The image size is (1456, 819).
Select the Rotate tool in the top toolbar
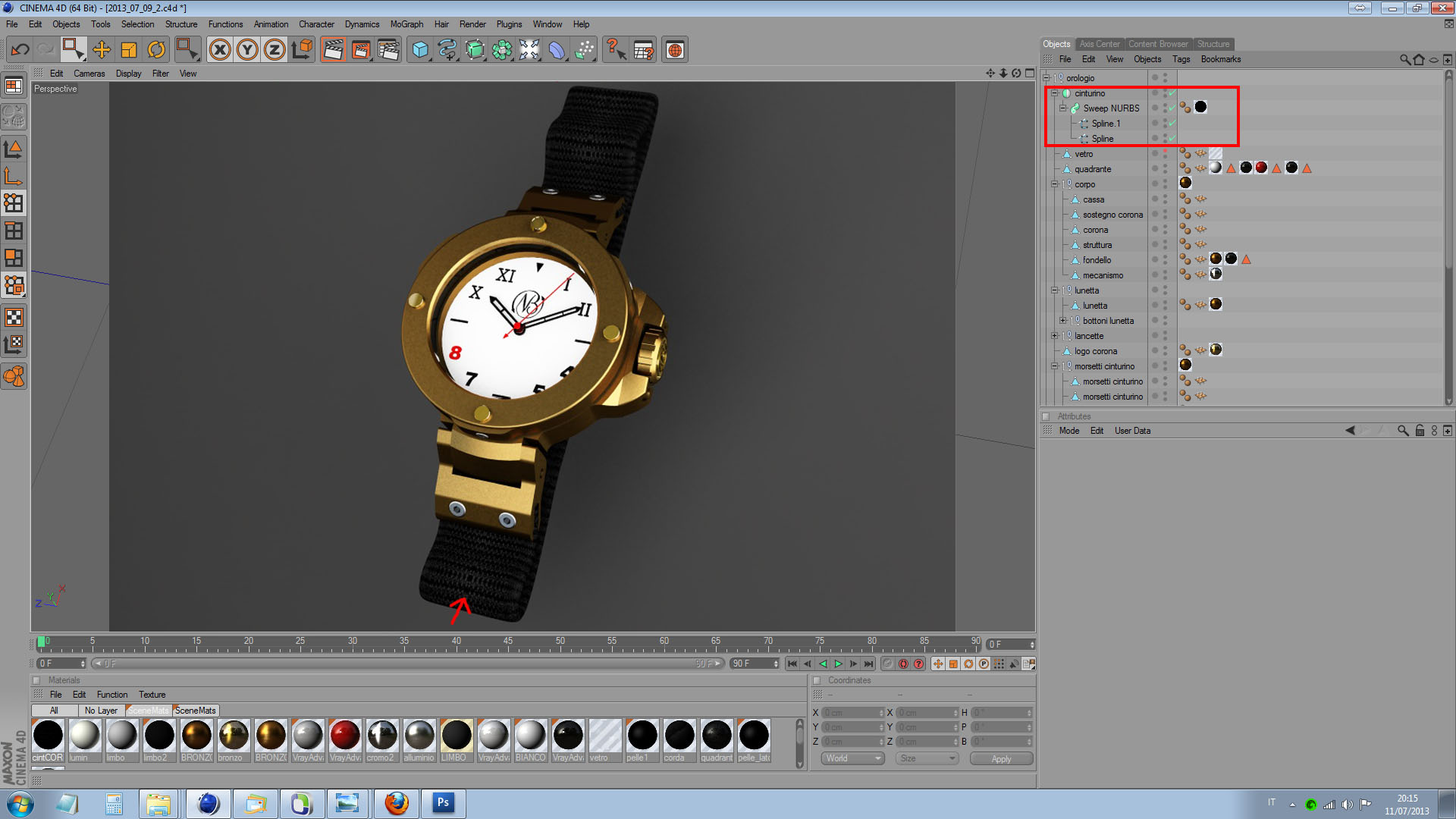tap(156, 50)
